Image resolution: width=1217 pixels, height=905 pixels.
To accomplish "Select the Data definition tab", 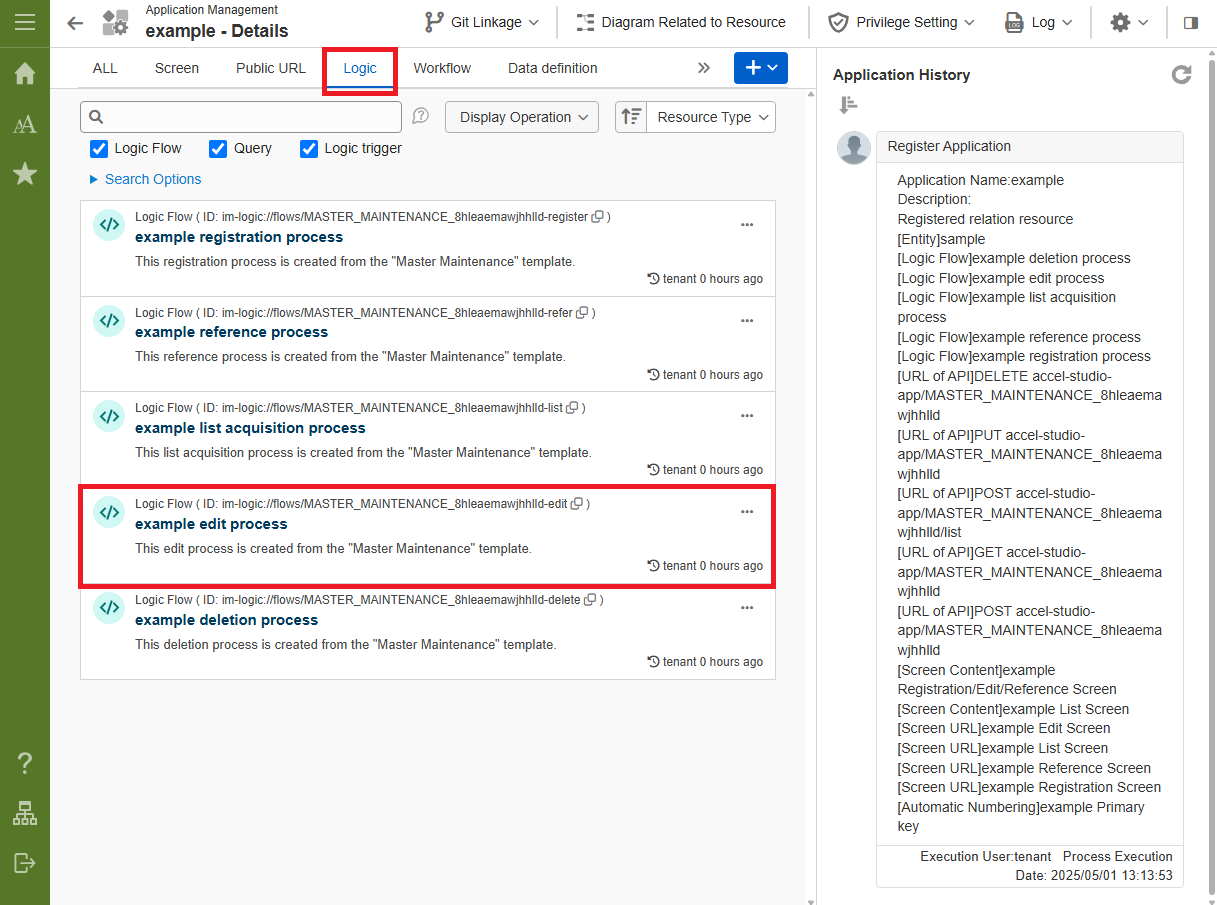I will [x=552, y=68].
